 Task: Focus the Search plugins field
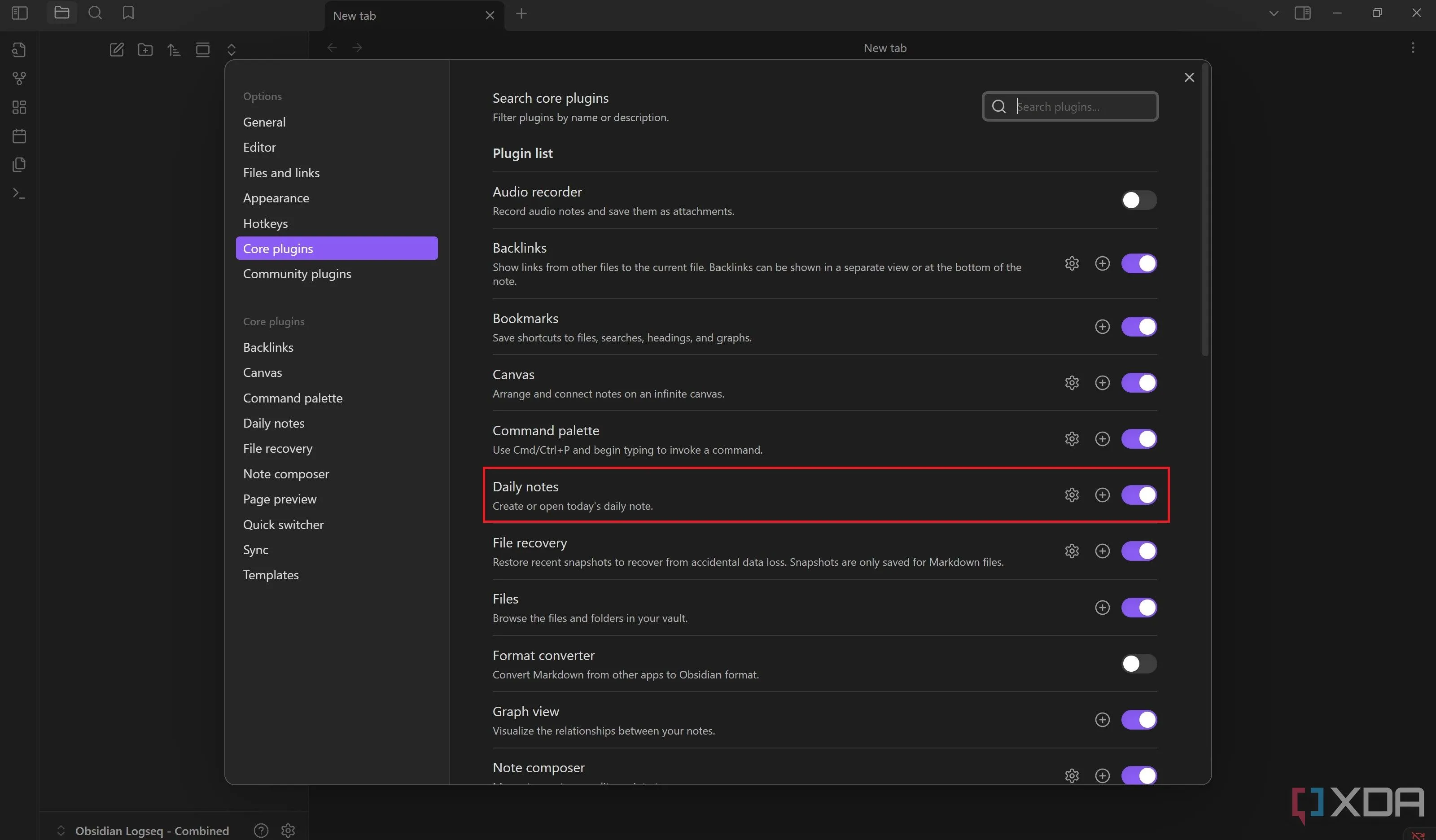click(1070, 106)
